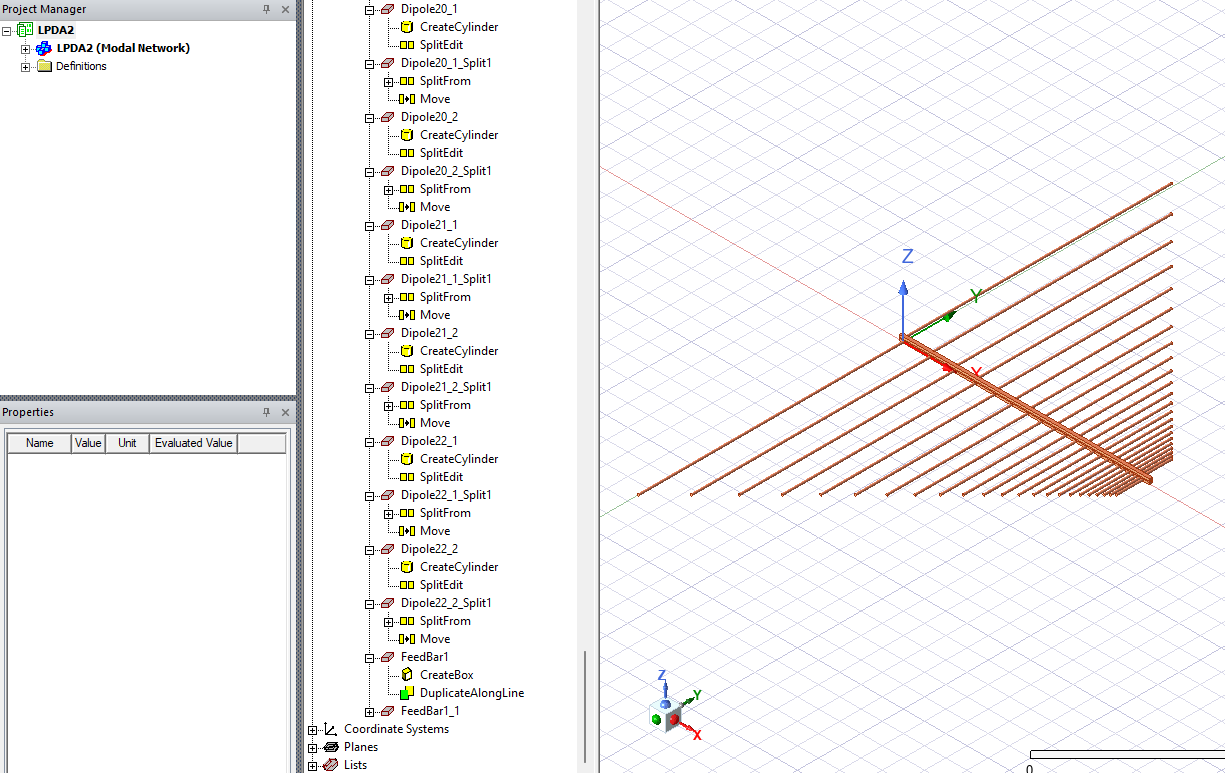The image size is (1225, 773).
Task: Click the Coordinate Systems icon
Action: pyautogui.click(x=331, y=729)
